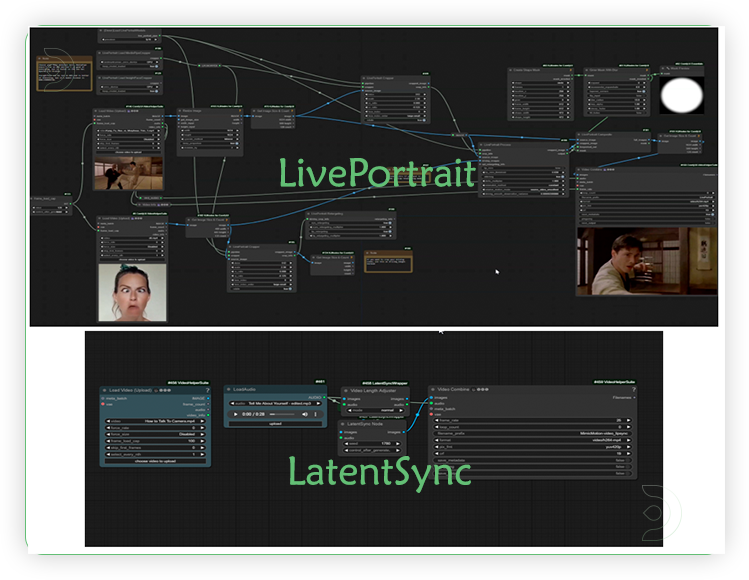This screenshot has width=749, height=580.
Task: Click images output socket on LatentSync Node
Action: click(404, 432)
